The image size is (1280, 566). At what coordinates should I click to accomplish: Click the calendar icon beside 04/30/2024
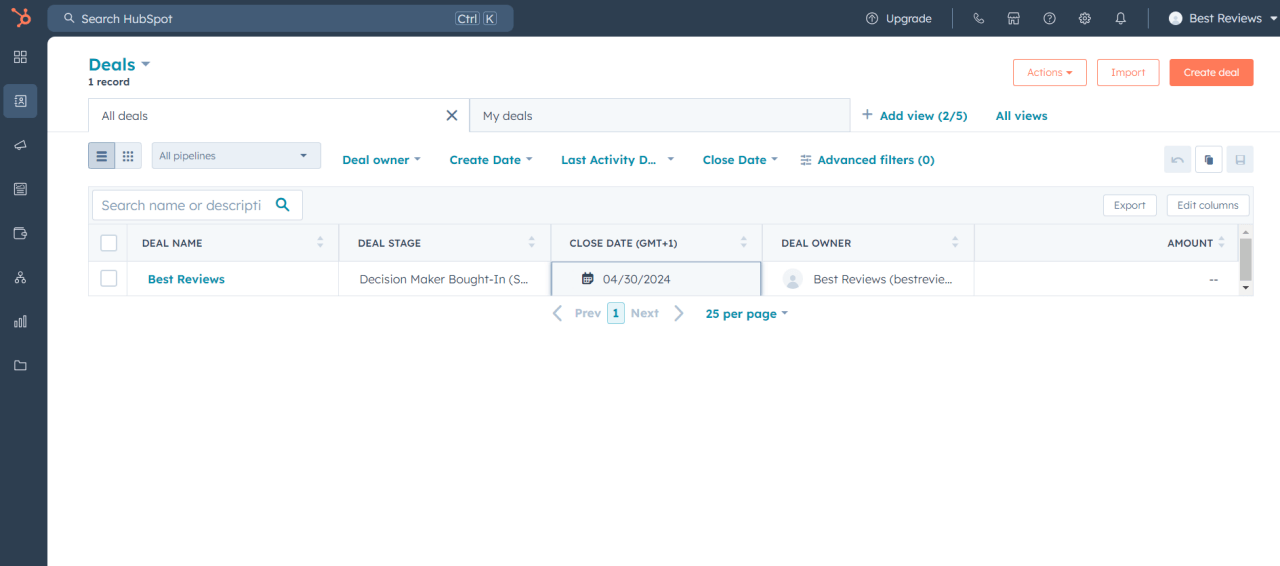pyautogui.click(x=588, y=279)
